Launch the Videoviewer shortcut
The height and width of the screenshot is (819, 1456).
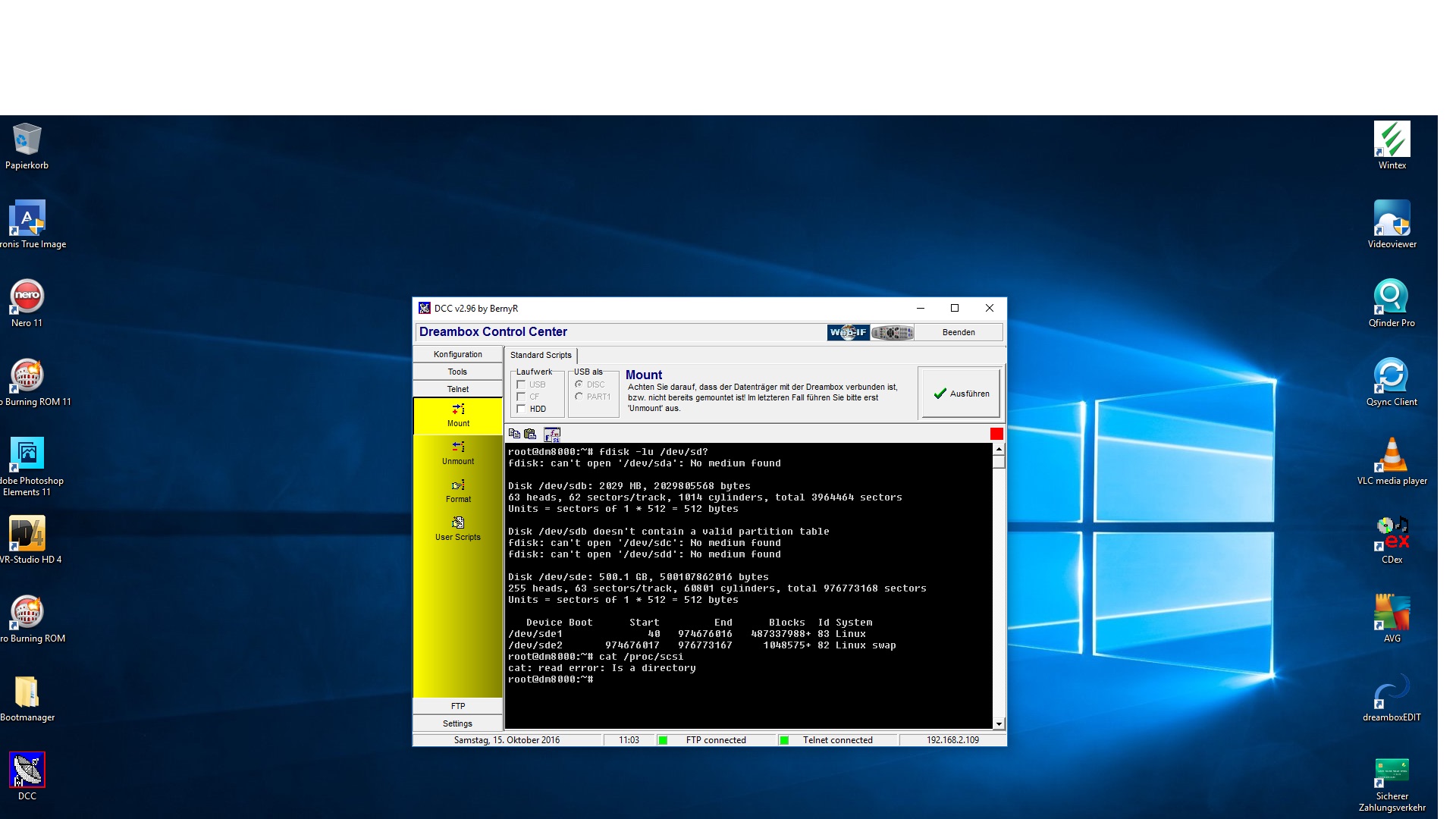click(1392, 224)
